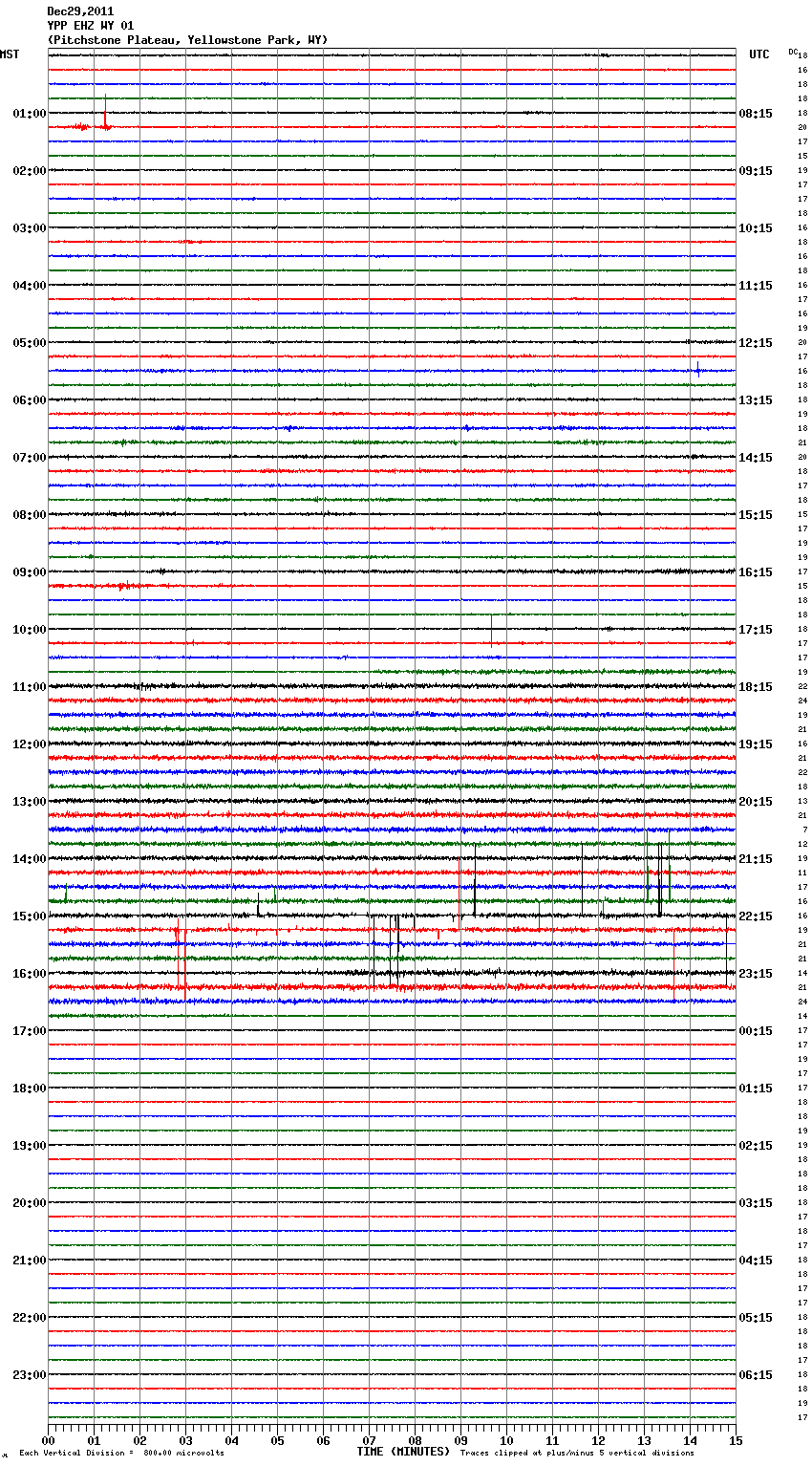The height and width of the screenshot is (1466, 812).
Task: Click the 11:15 UTC time label
Action: pos(756,286)
